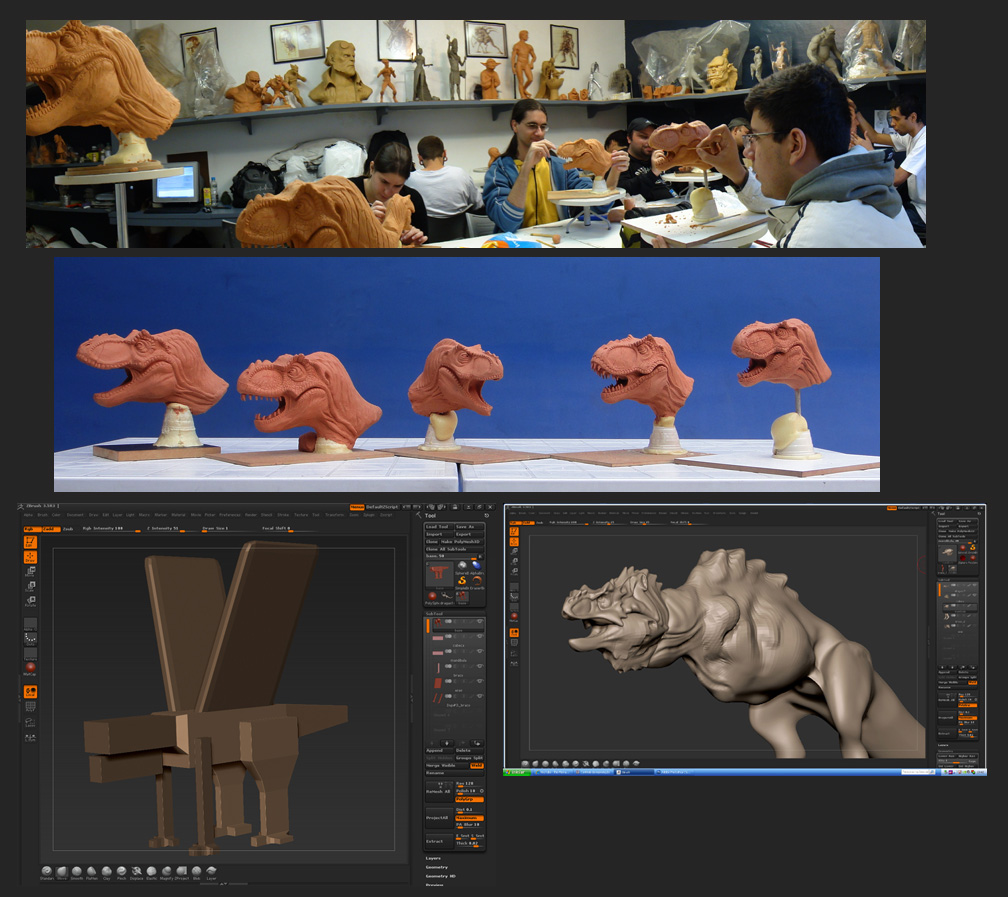This screenshot has width=1008, height=897.
Task: Select the Clay brush in left window's bottom shelf
Action: pyautogui.click(x=107, y=872)
